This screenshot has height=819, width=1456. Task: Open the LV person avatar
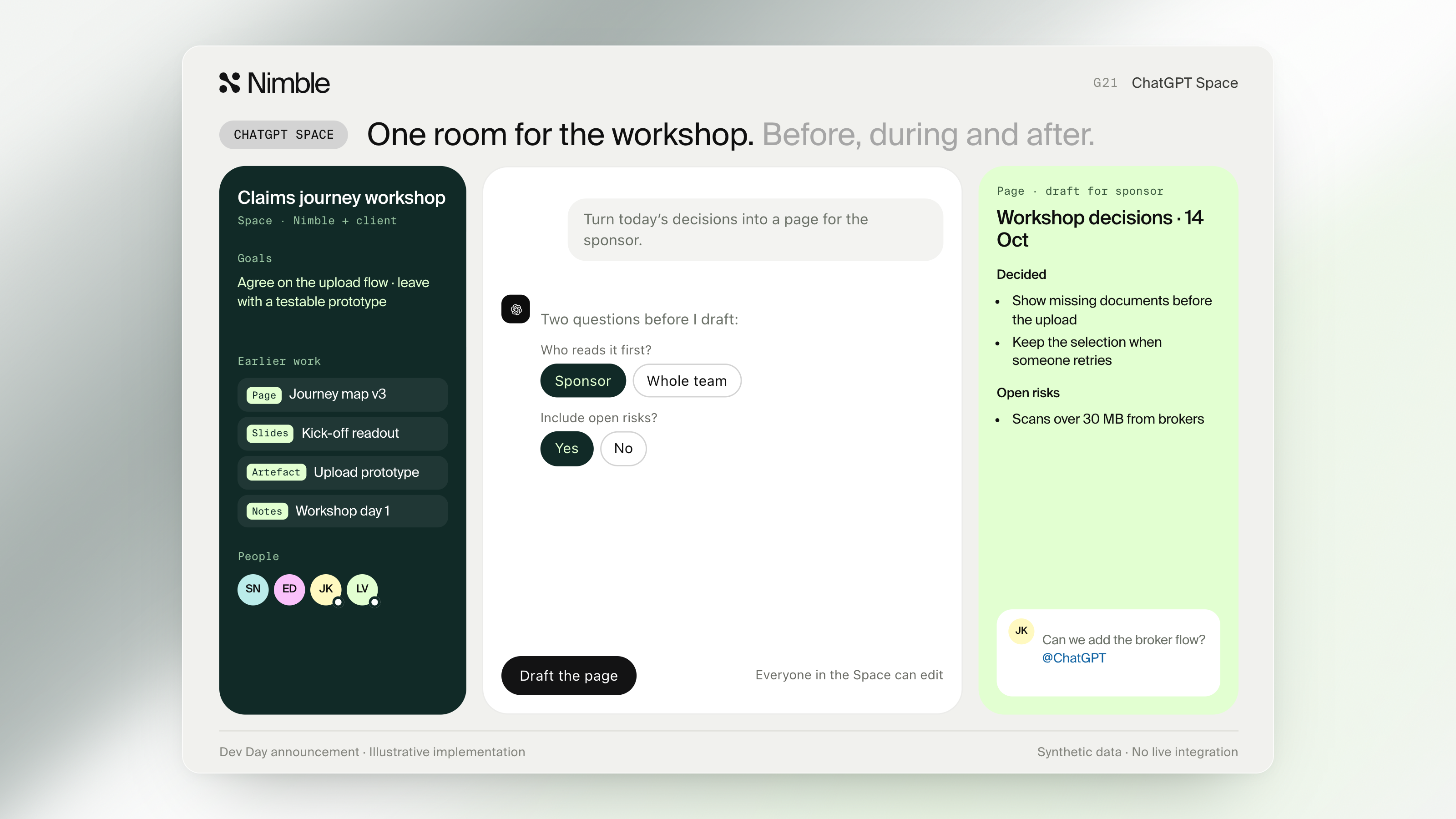(x=362, y=589)
